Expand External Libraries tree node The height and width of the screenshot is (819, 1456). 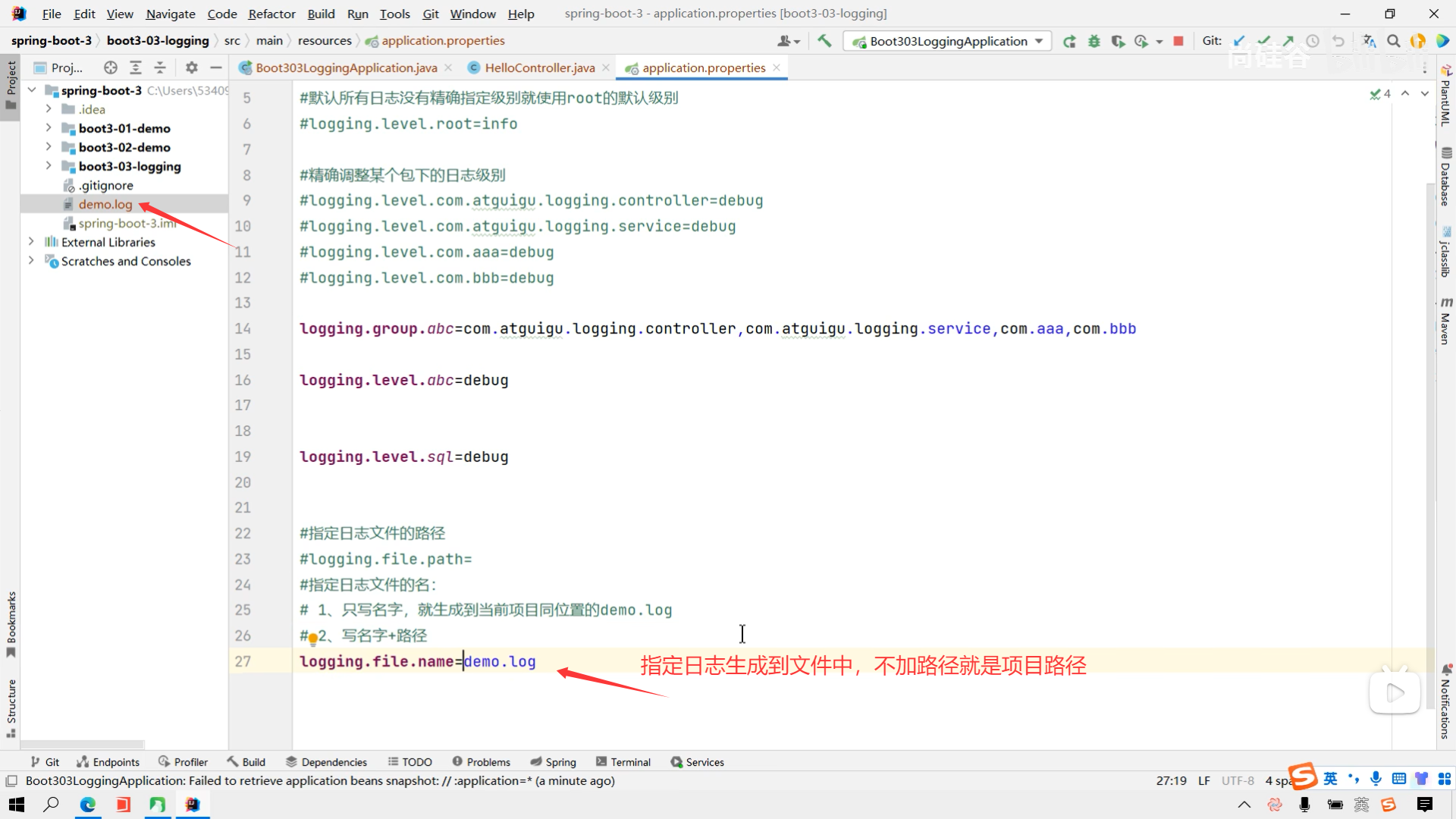[31, 242]
